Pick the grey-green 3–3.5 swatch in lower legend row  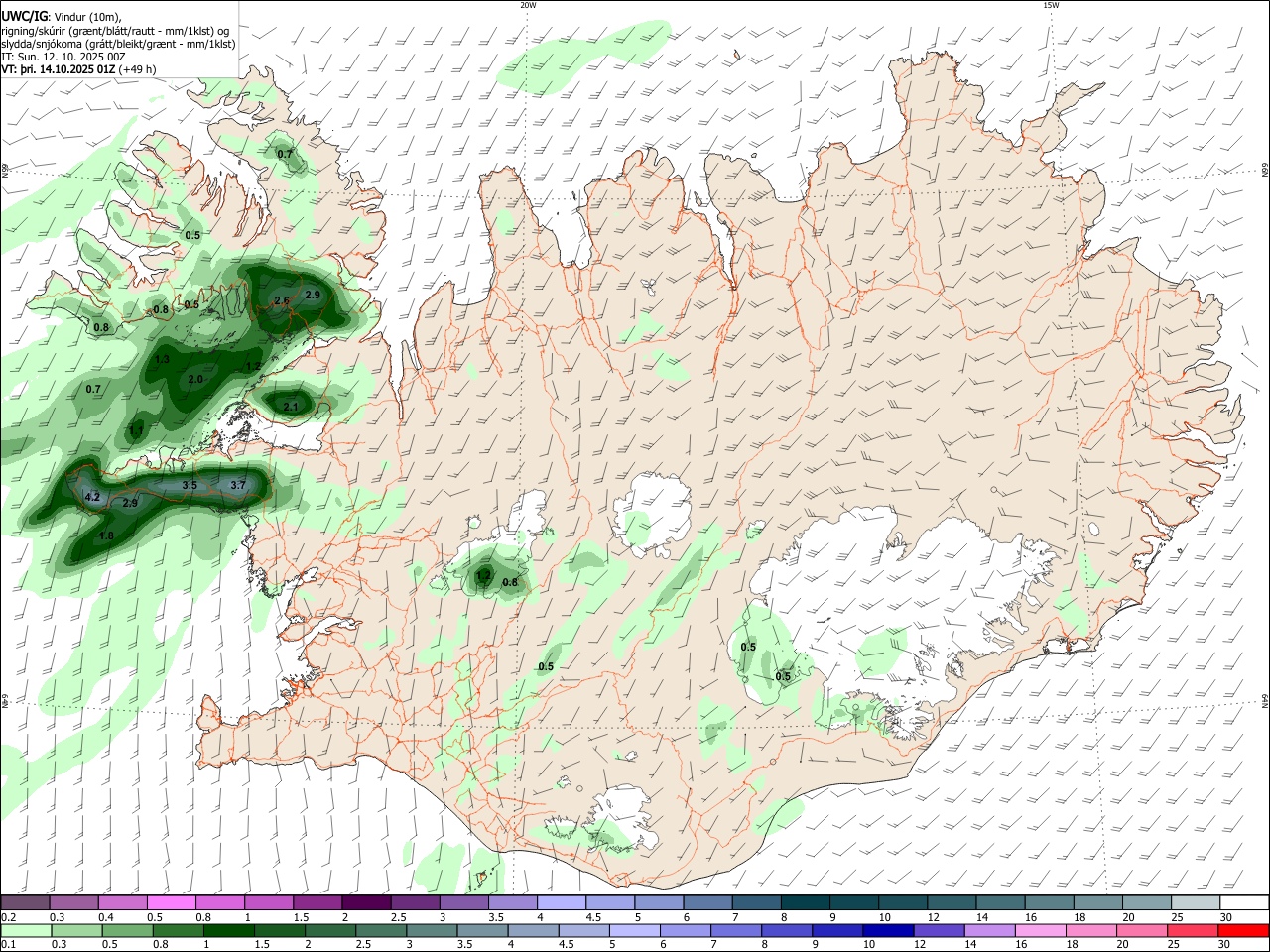(x=433, y=931)
